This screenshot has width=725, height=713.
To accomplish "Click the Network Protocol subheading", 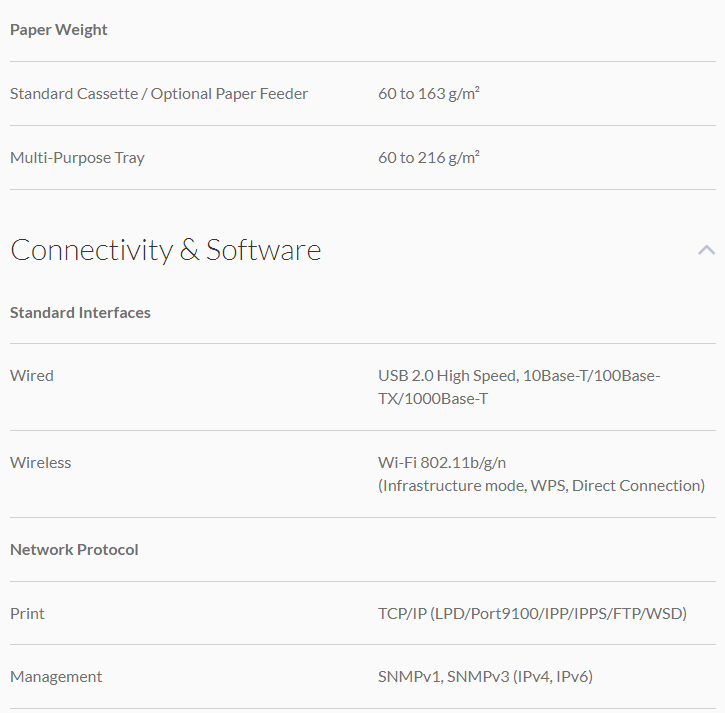I will pyautogui.click(x=74, y=550).
